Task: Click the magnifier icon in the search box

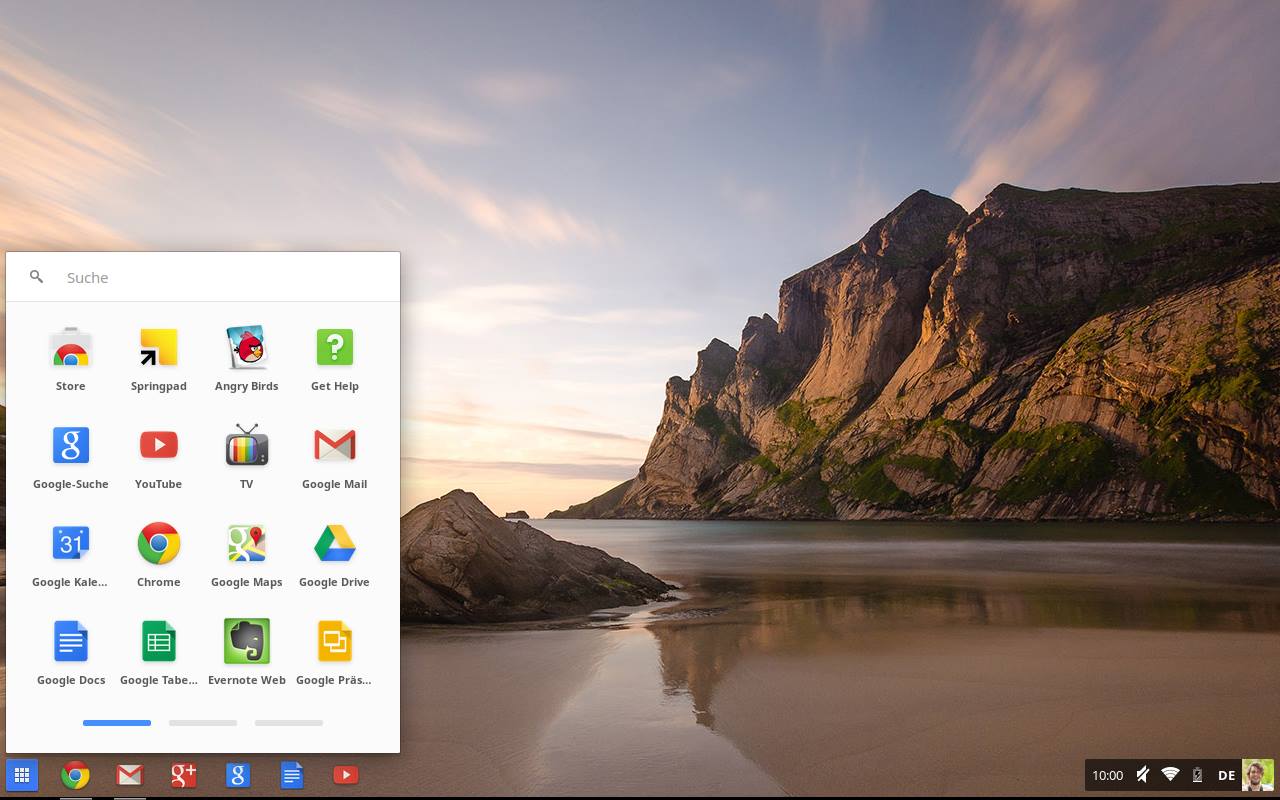Action: [36, 277]
